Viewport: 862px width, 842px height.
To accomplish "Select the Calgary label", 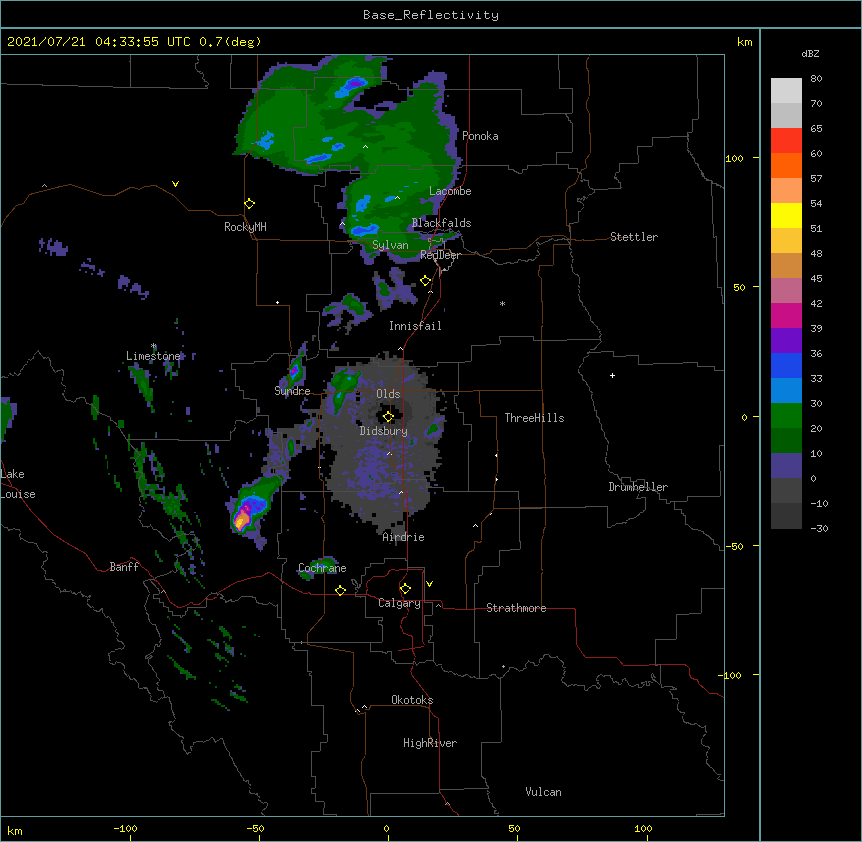I will [x=399, y=603].
